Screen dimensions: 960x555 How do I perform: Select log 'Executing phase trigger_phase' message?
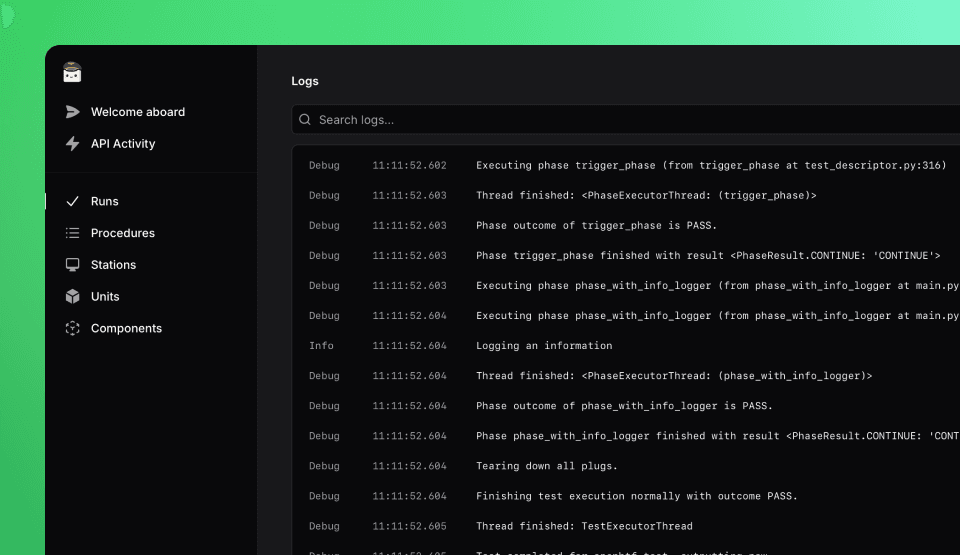coord(711,165)
